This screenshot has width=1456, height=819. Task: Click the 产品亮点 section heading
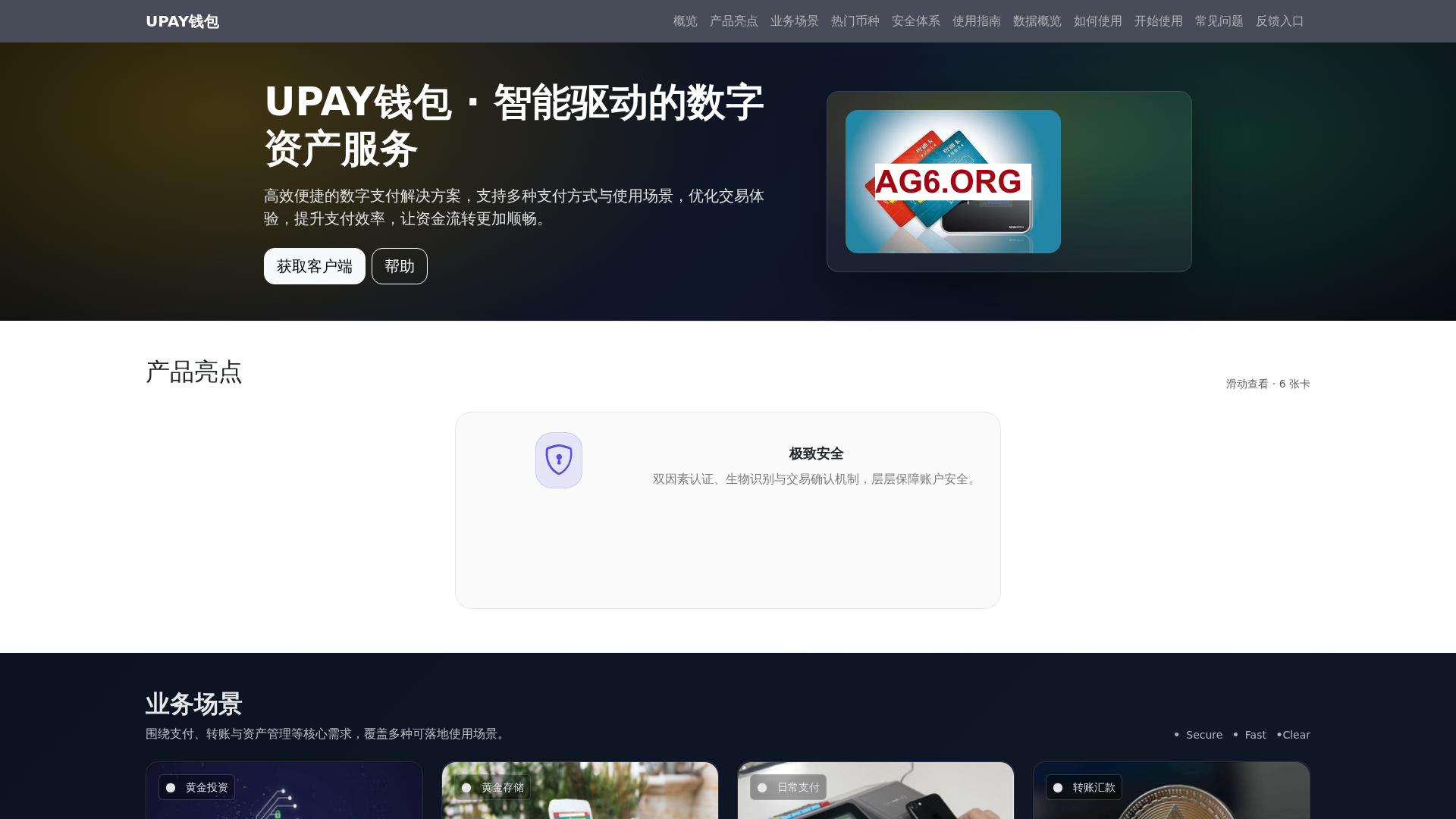[x=193, y=372]
